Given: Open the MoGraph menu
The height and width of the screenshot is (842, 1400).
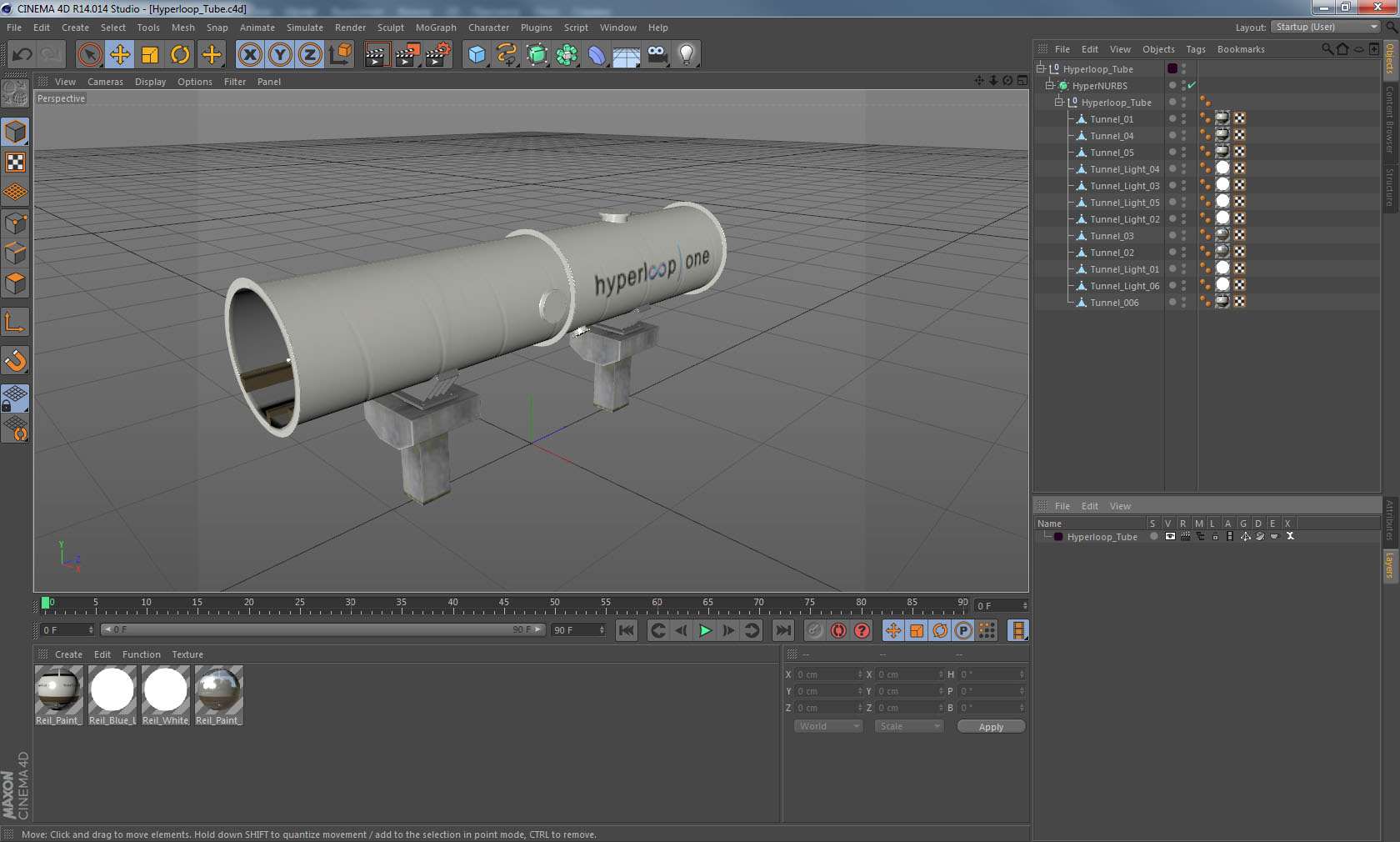Looking at the screenshot, I should click(x=436, y=28).
